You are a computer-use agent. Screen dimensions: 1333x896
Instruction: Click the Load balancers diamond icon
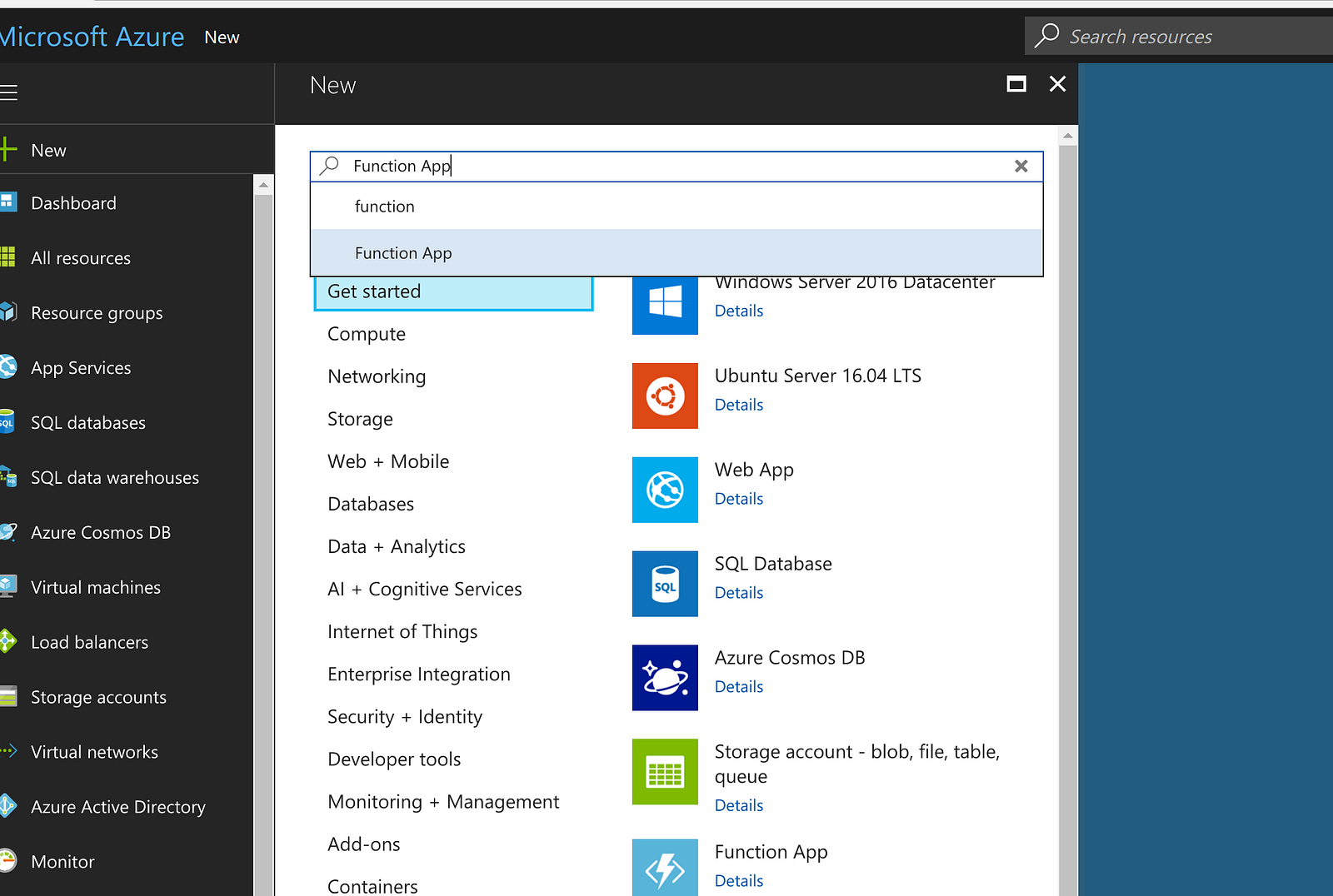[x=8, y=642]
